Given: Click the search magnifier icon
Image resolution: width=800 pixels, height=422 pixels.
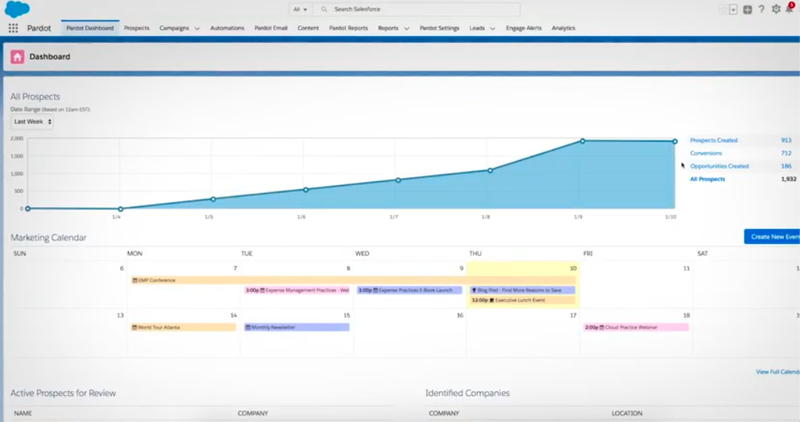Looking at the screenshot, I should click(x=324, y=9).
